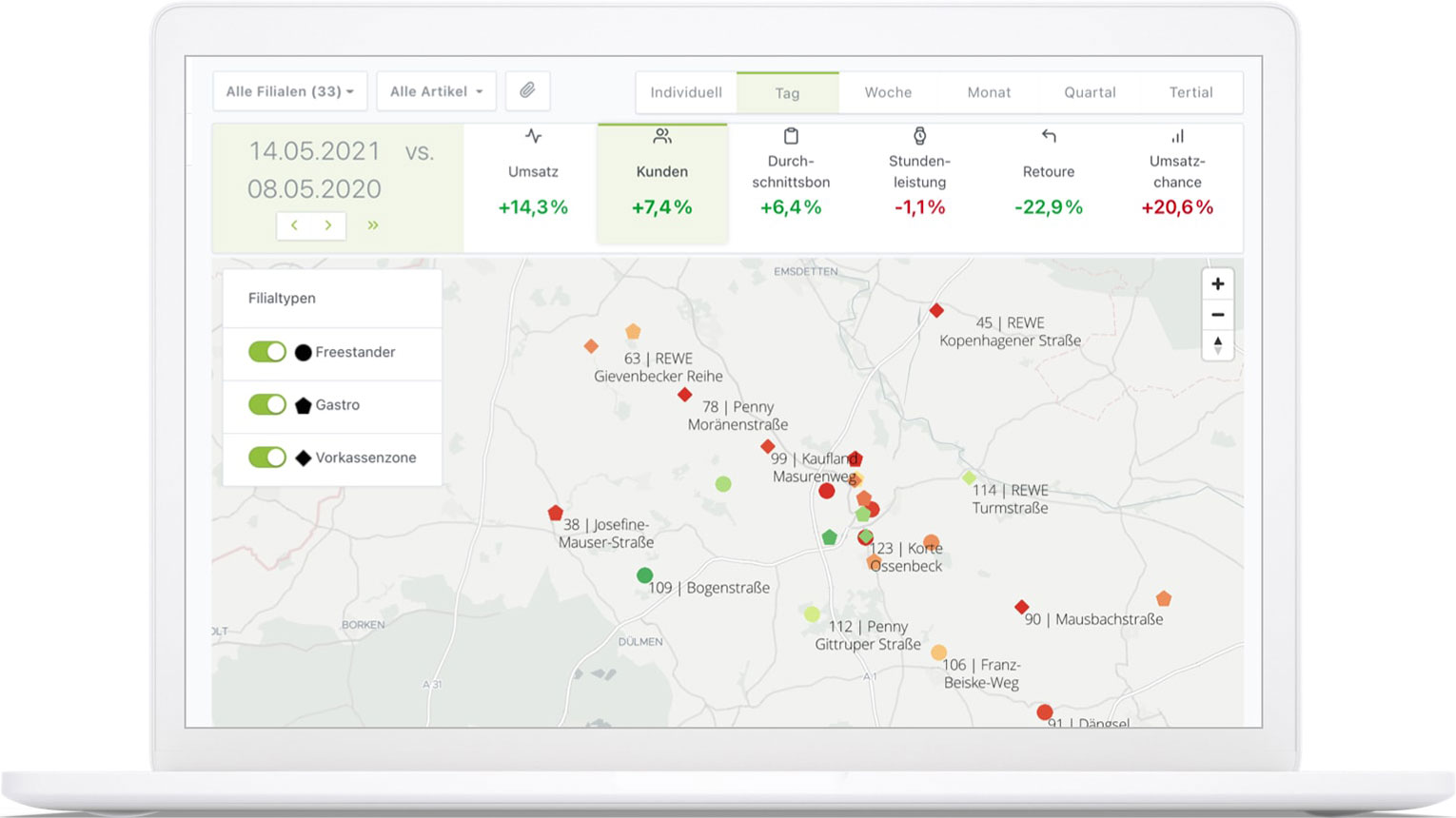
Task: Select the Umsatz pulse icon
Action: coord(533,136)
